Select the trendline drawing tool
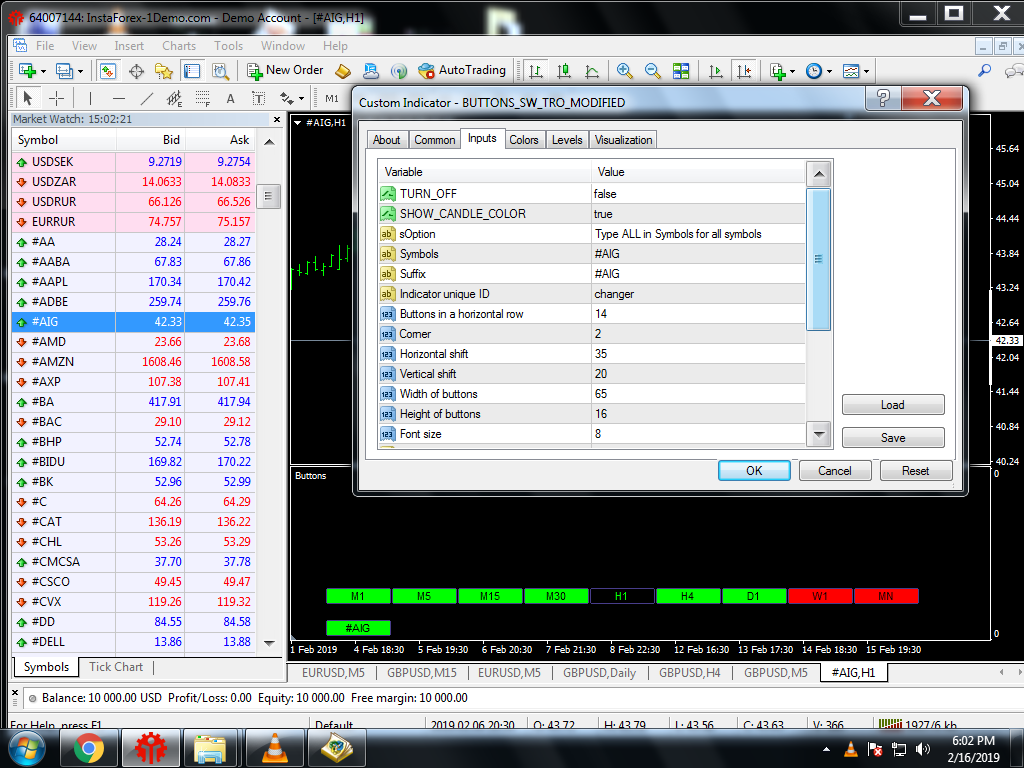This screenshot has width=1024, height=768. 146,99
